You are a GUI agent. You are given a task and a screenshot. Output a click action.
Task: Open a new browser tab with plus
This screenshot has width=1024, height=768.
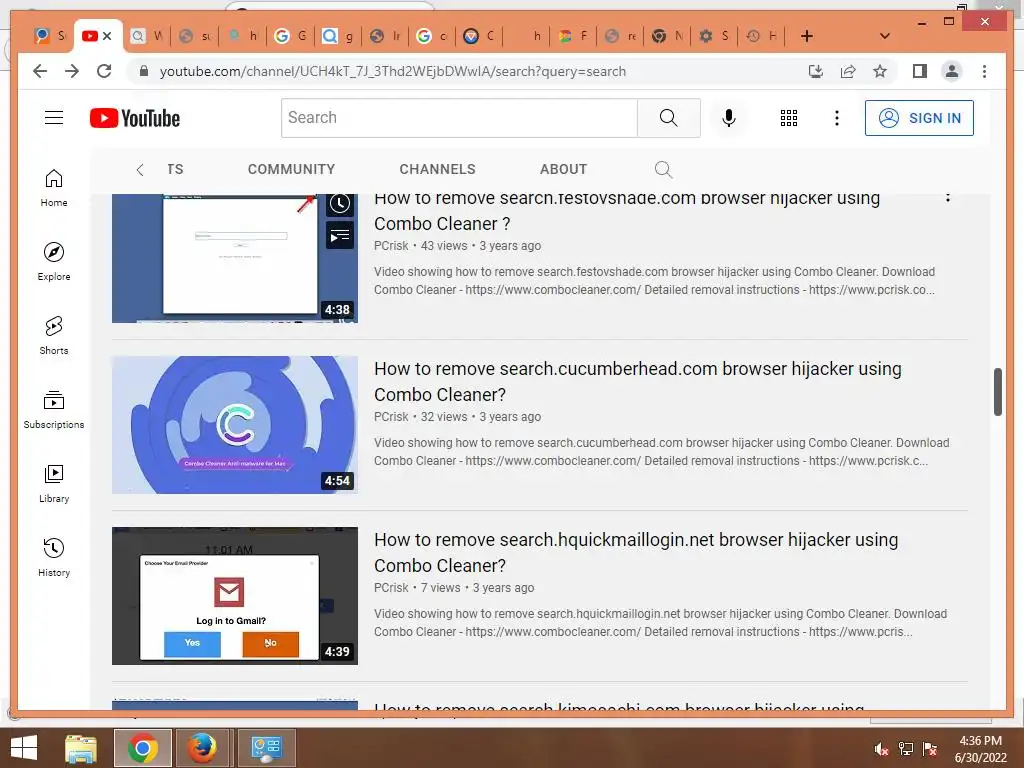807,36
